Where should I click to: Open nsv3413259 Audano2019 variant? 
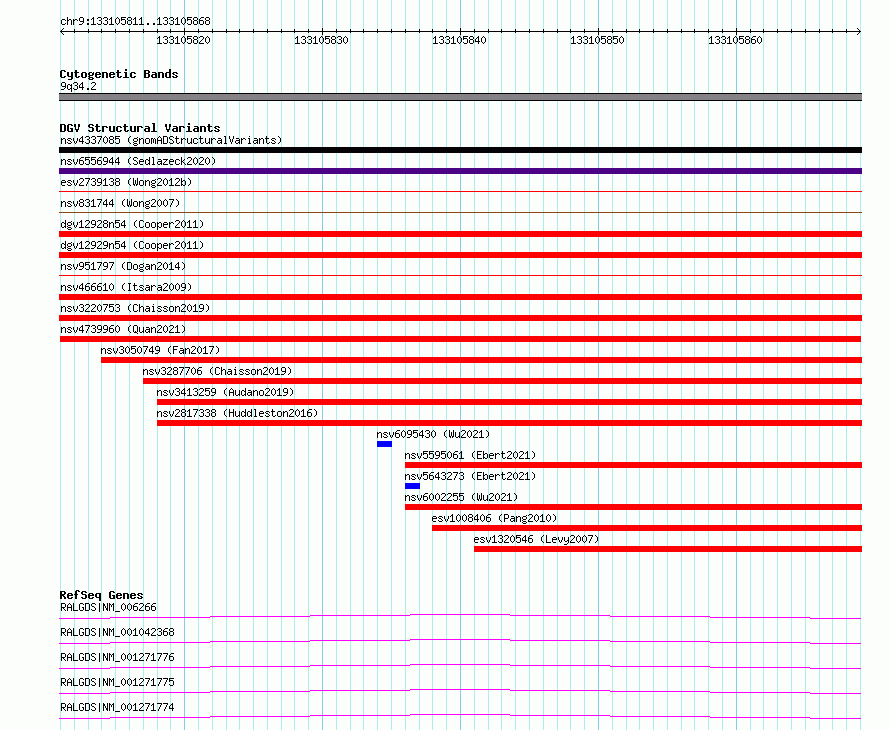(x=225, y=392)
